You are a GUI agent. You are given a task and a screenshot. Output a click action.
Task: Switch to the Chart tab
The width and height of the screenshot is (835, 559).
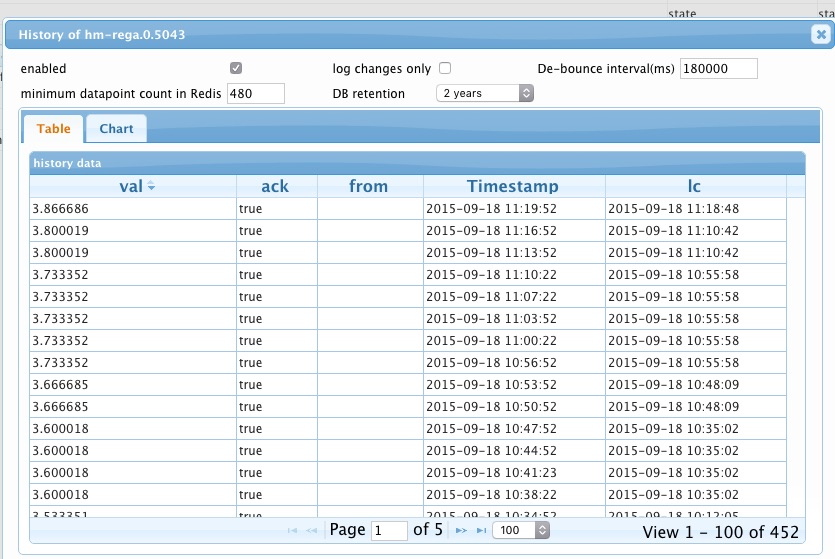[116, 129]
